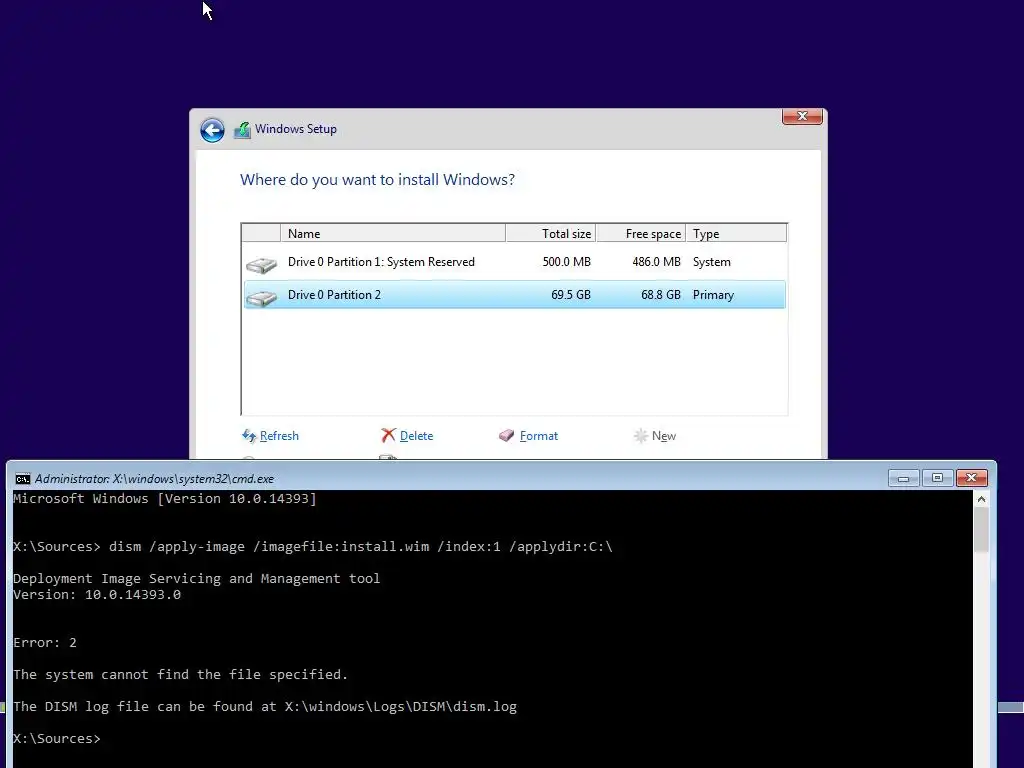Screen dimensions: 1024x768
Task: Click the cmd scrollbar up arrow
Action: click(x=981, y=499)
